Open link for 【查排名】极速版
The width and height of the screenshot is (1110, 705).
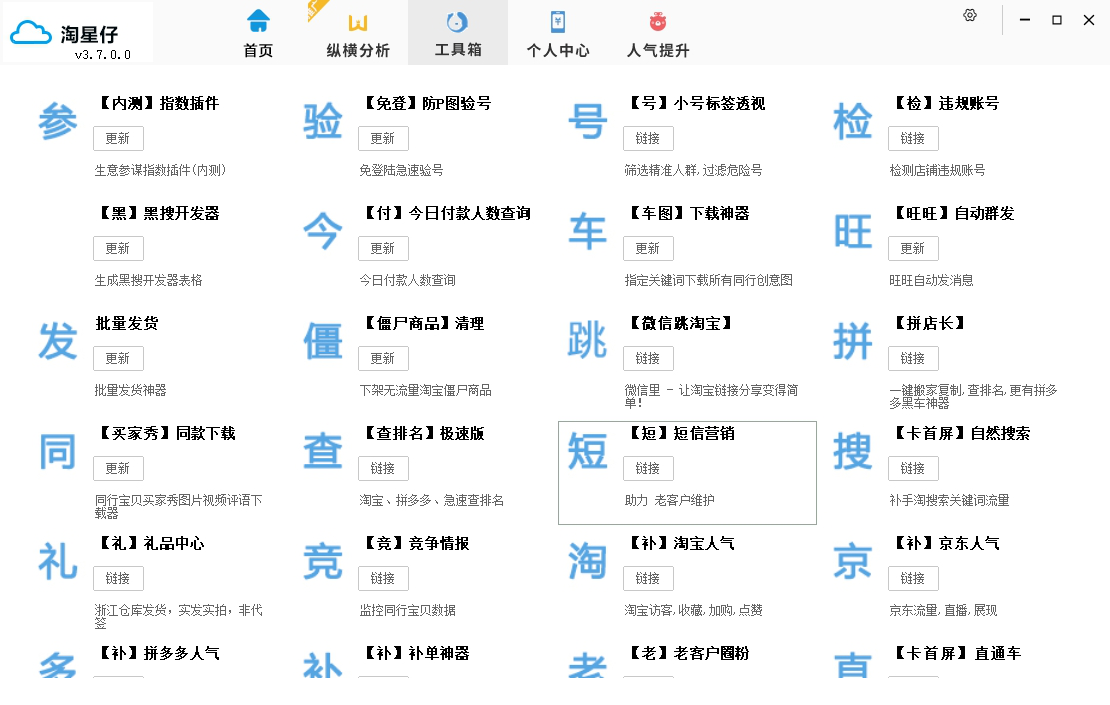(383, 469)
